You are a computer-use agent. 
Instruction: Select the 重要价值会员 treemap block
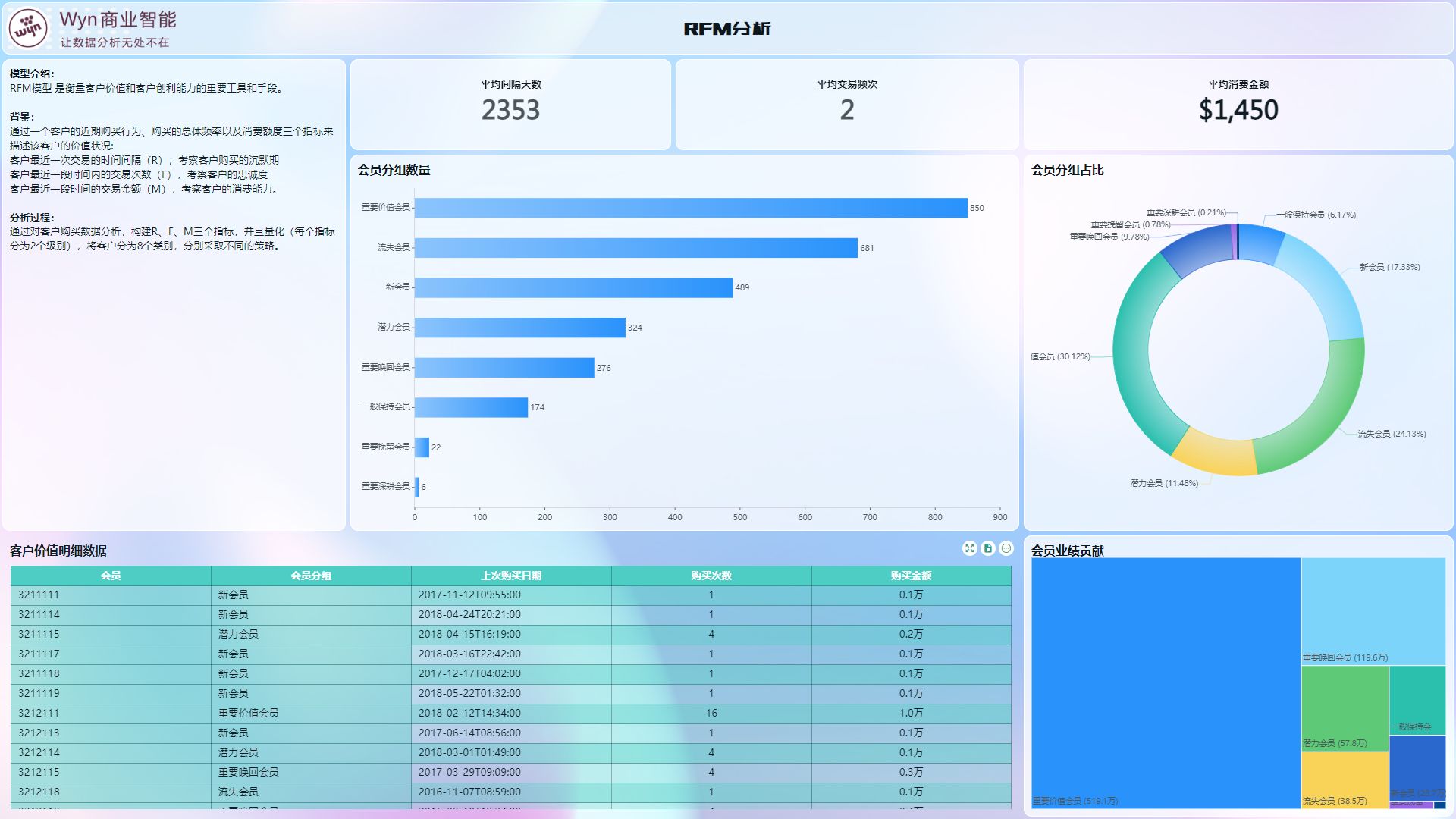1166,682
